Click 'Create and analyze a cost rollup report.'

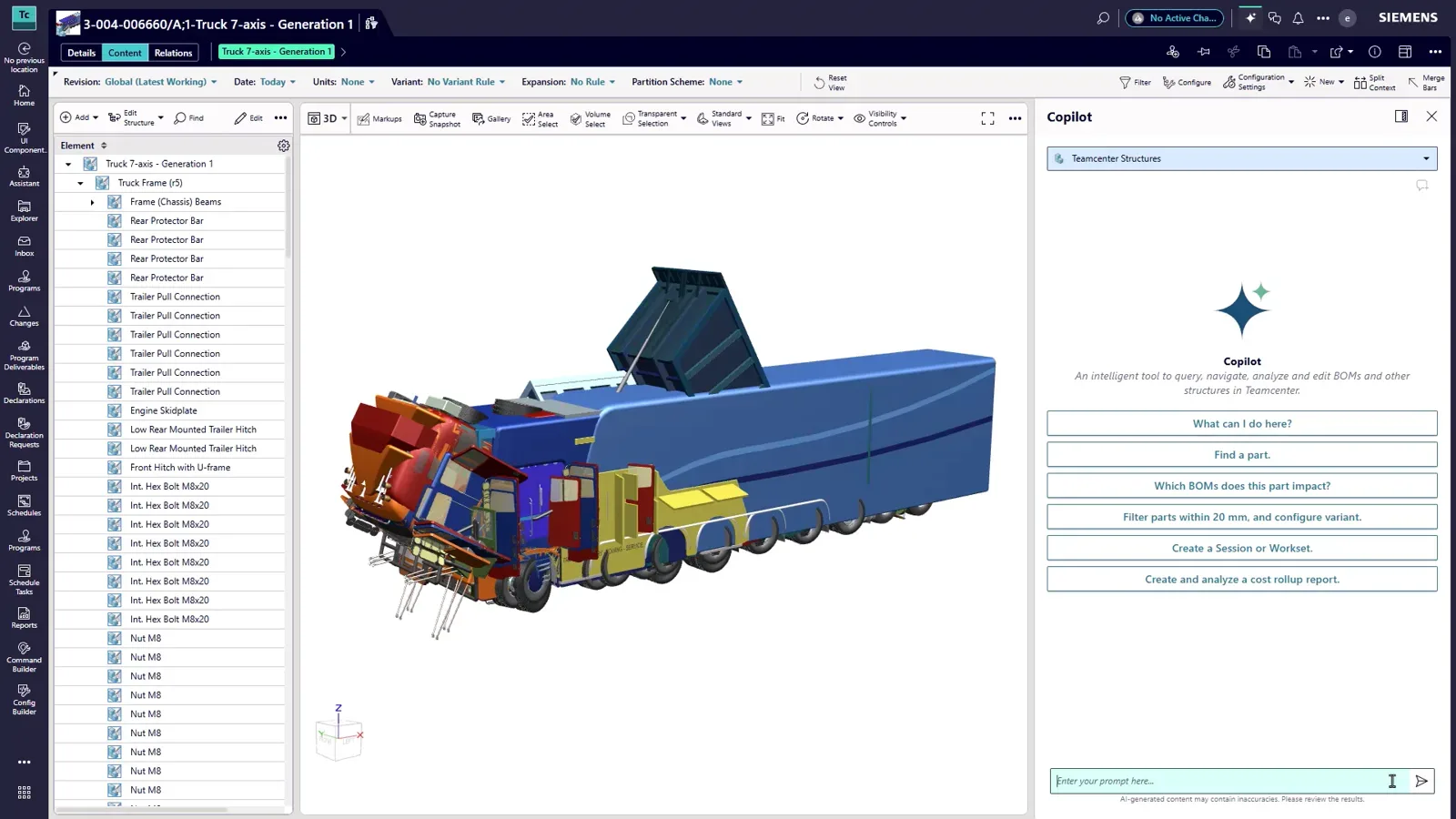[1242, 579]
